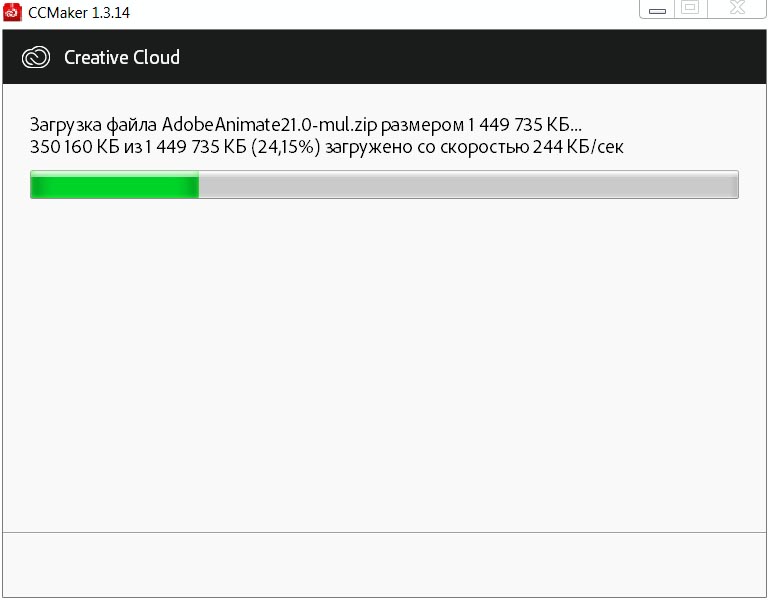This screenshot has width=769, height=600.
Task: Click the CCMaker red app icon in title bar
Action: pyautogui.click(x=12, y=12)
